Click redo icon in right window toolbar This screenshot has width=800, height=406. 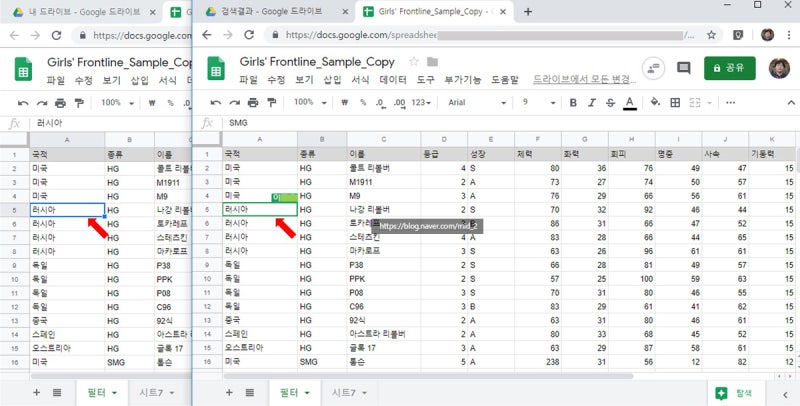234,103
